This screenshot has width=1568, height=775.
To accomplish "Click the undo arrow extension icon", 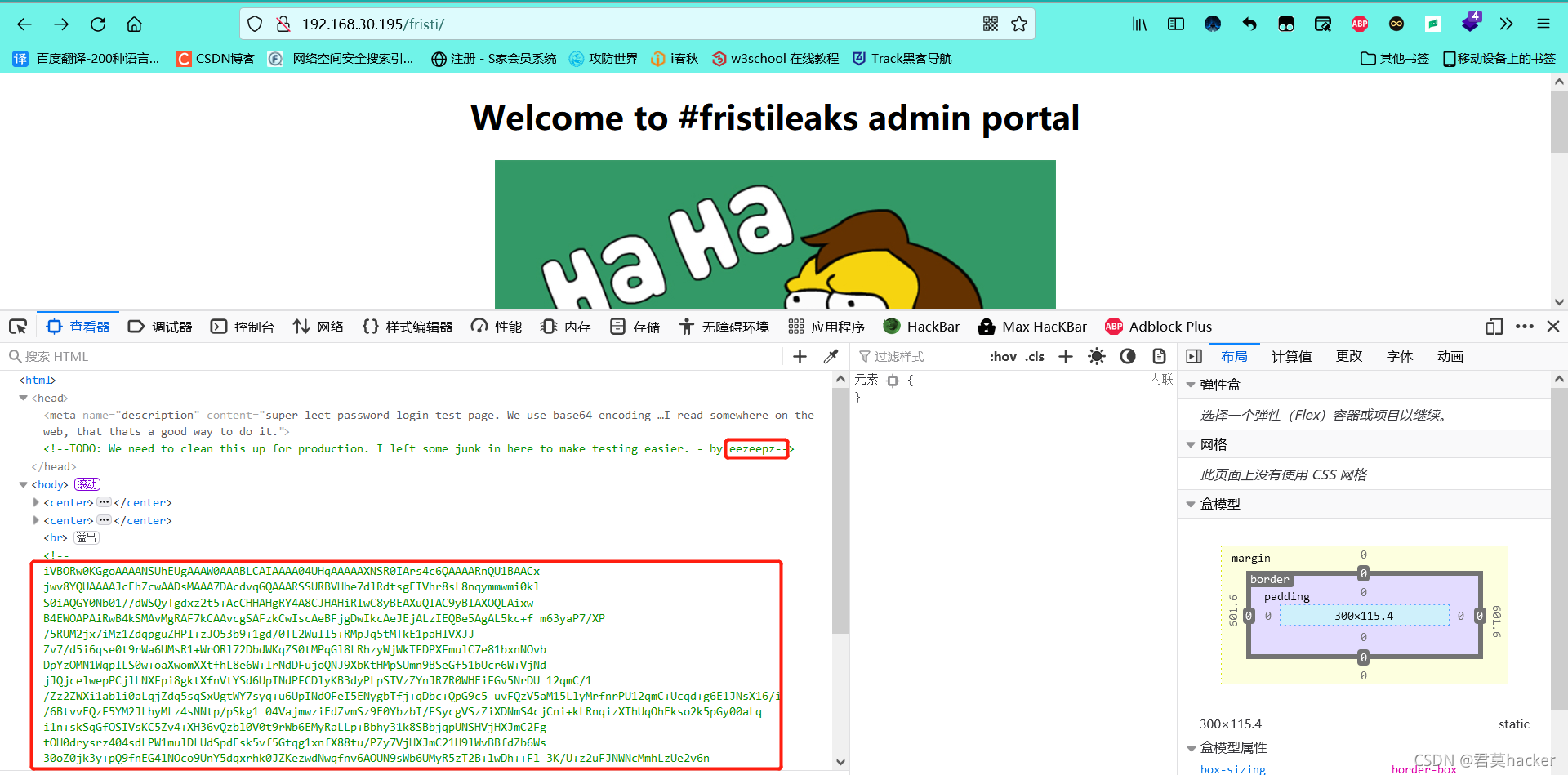I will pyautogui.click(x=1249, y=24).
